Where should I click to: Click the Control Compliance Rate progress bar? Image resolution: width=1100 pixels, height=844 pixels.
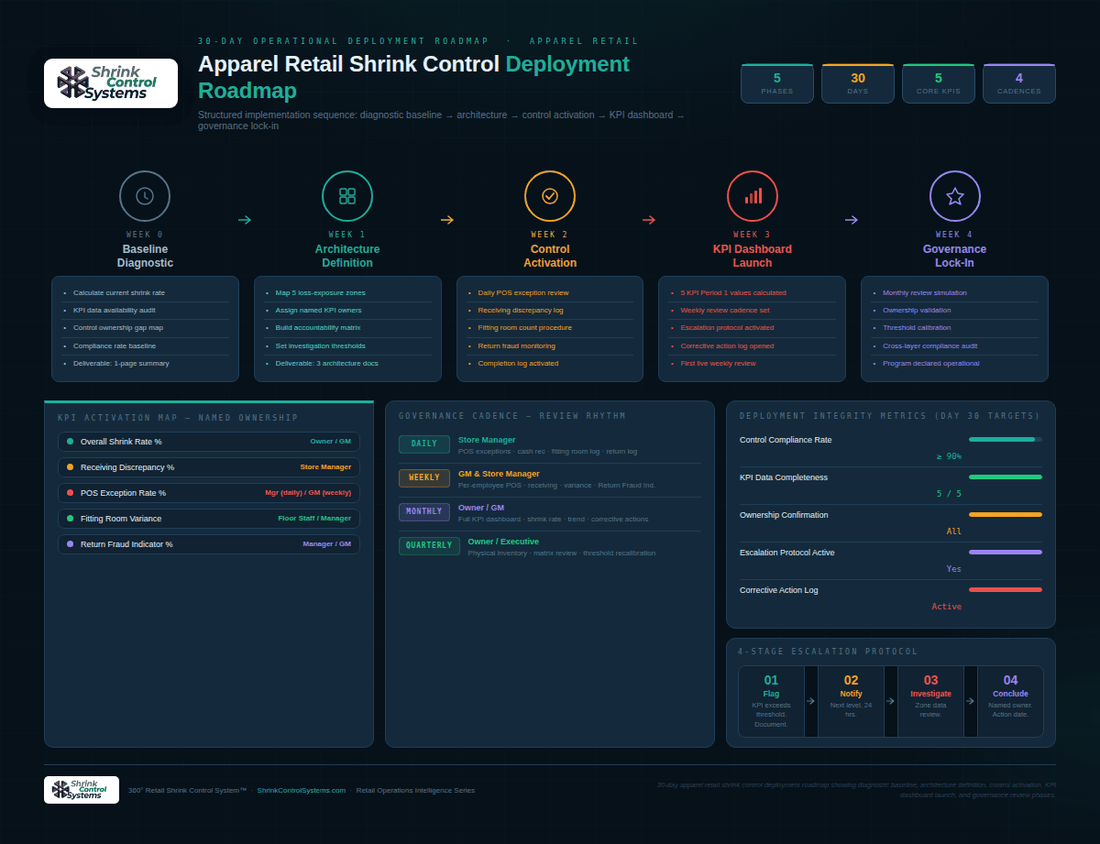1005,439
